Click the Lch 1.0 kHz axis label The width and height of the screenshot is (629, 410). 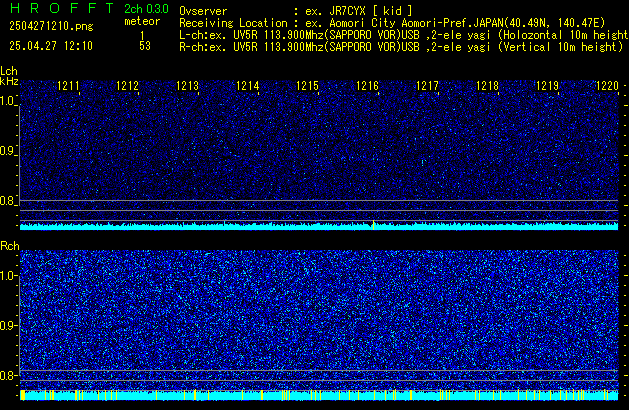(7, 101)
